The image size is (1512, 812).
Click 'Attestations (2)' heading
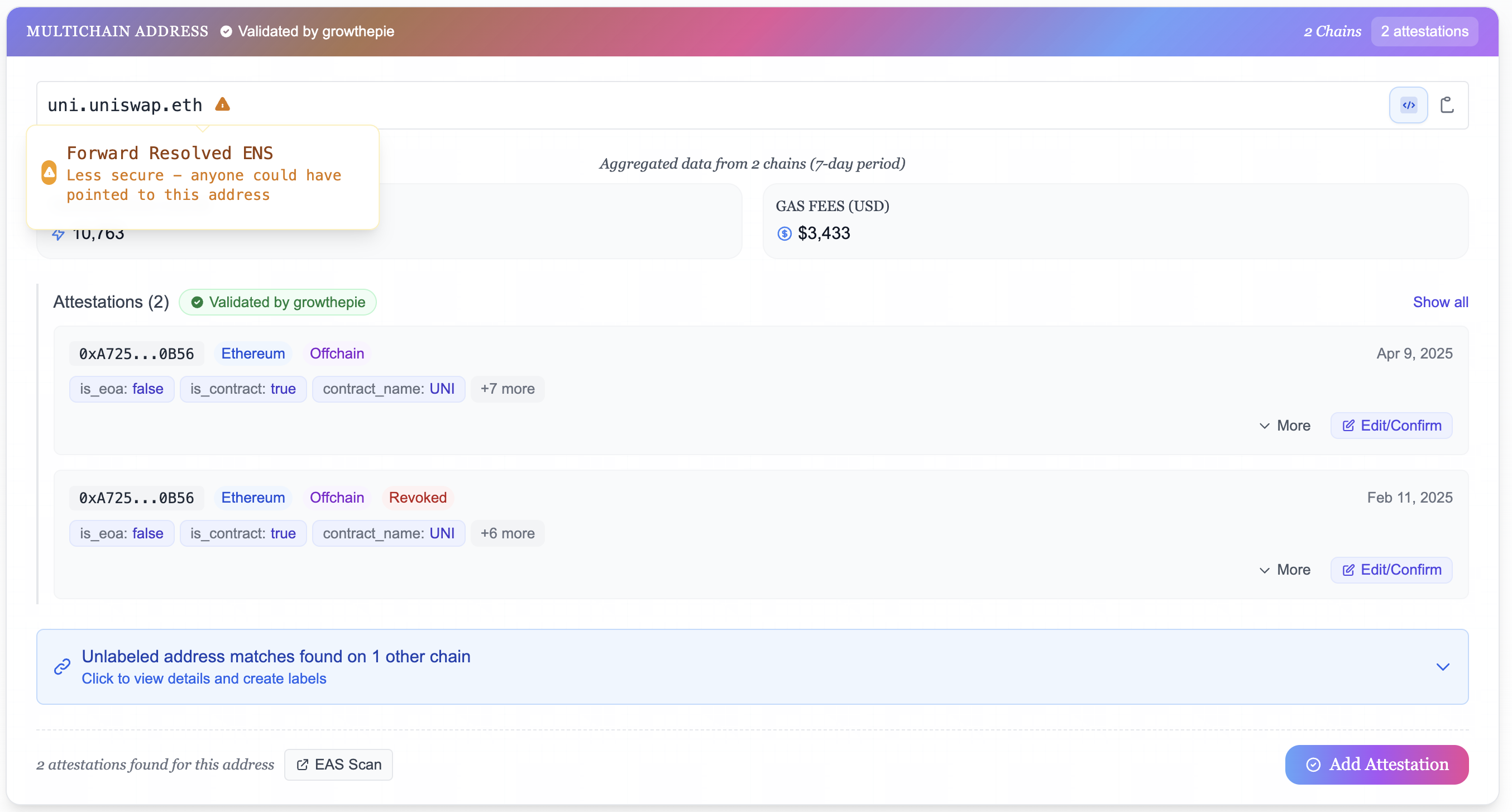[x=112, y=302]
